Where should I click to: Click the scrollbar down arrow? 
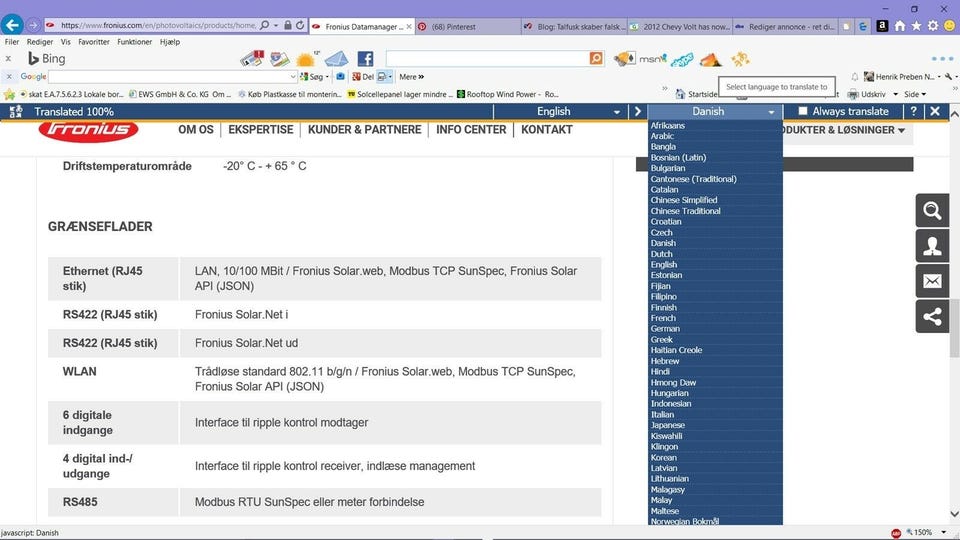(954, 514)
